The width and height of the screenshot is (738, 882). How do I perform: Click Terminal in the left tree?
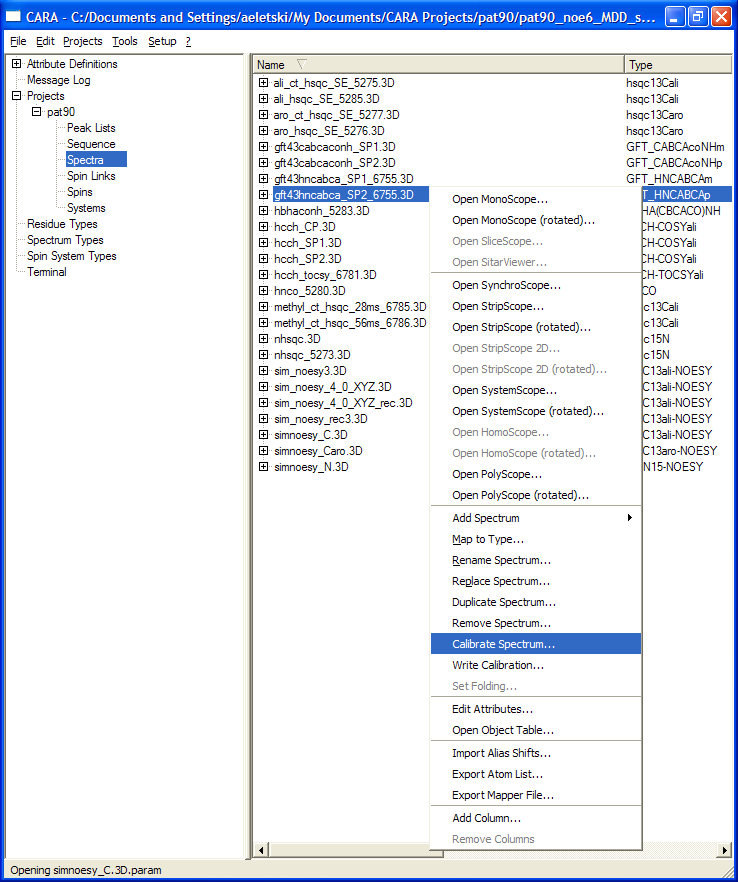click(x=47, y=272)
